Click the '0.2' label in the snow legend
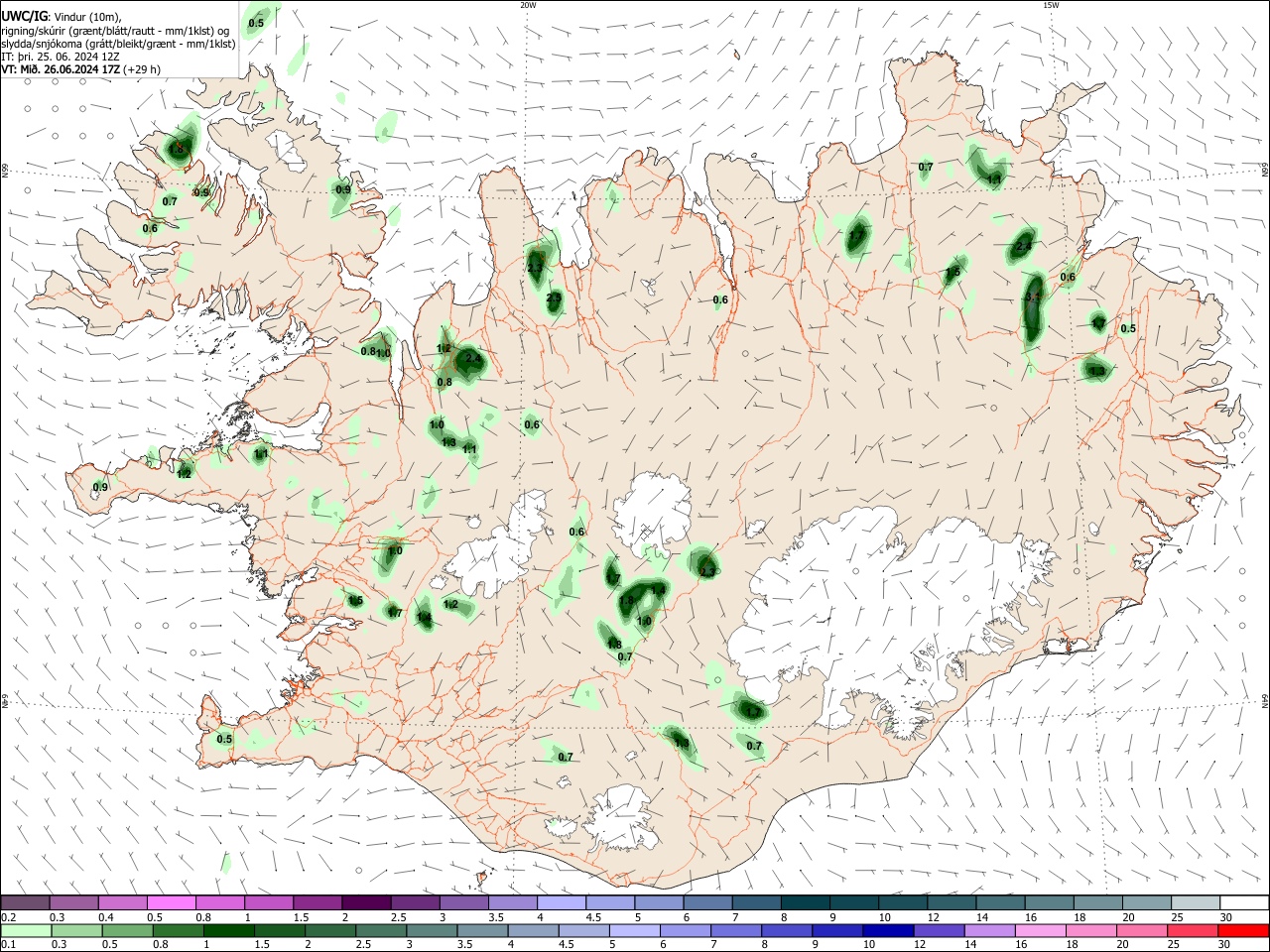 pyautogui.click(x=8, y=916)
